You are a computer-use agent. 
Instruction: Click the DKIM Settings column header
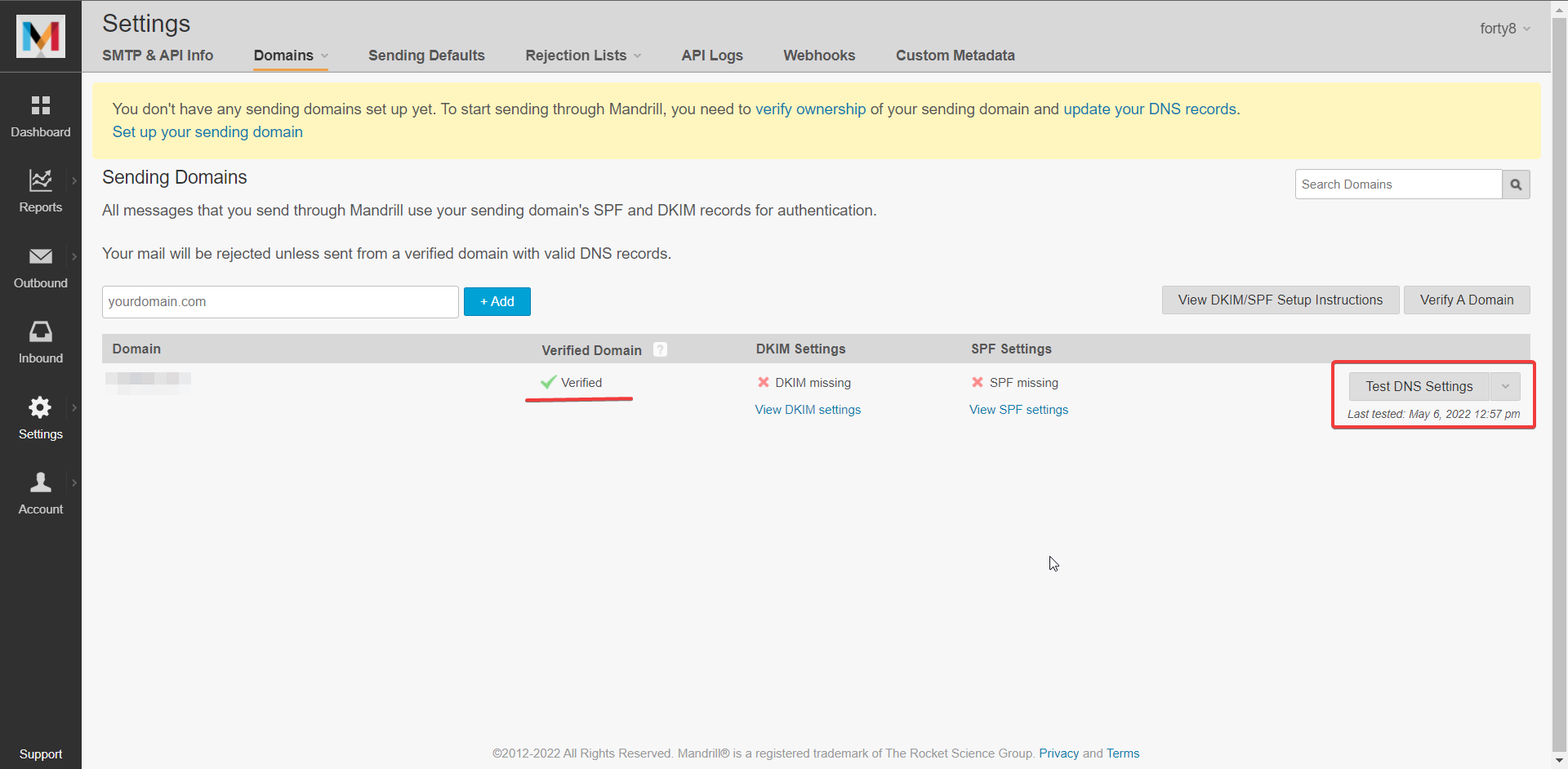click(x=800, y=349)
